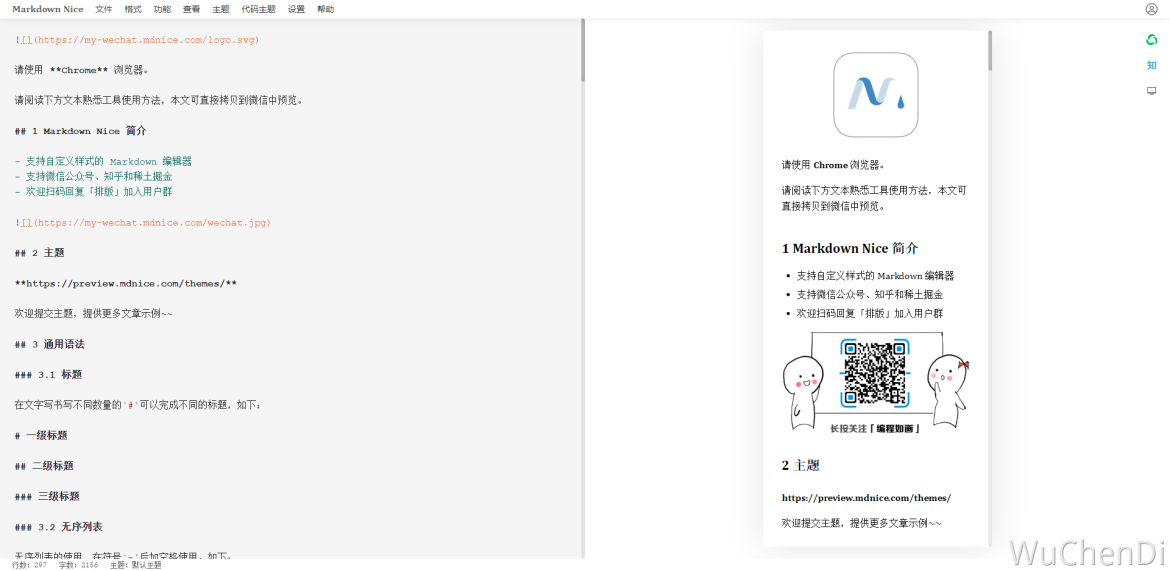The width and height of the screenshot is (1170, 571).
Task: Copy to Zhihu with 知 icon
Action: click(1151, 66)
